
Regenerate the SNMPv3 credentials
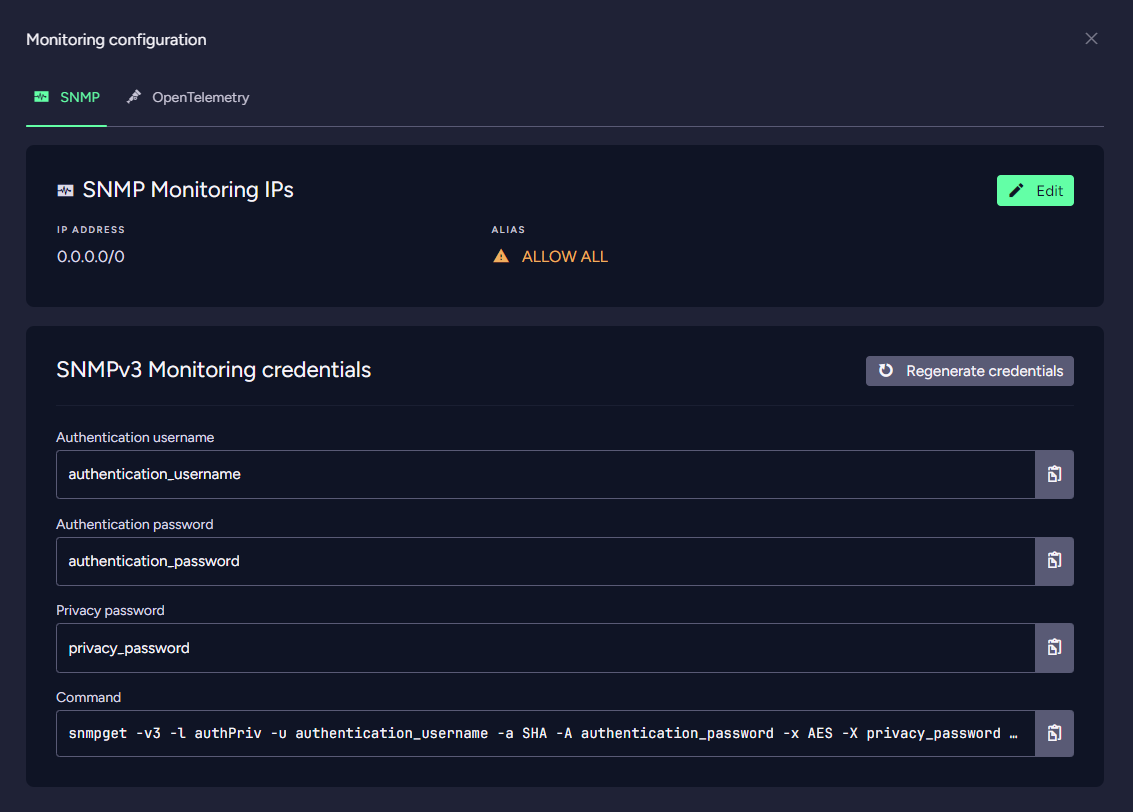click(970, 371)
